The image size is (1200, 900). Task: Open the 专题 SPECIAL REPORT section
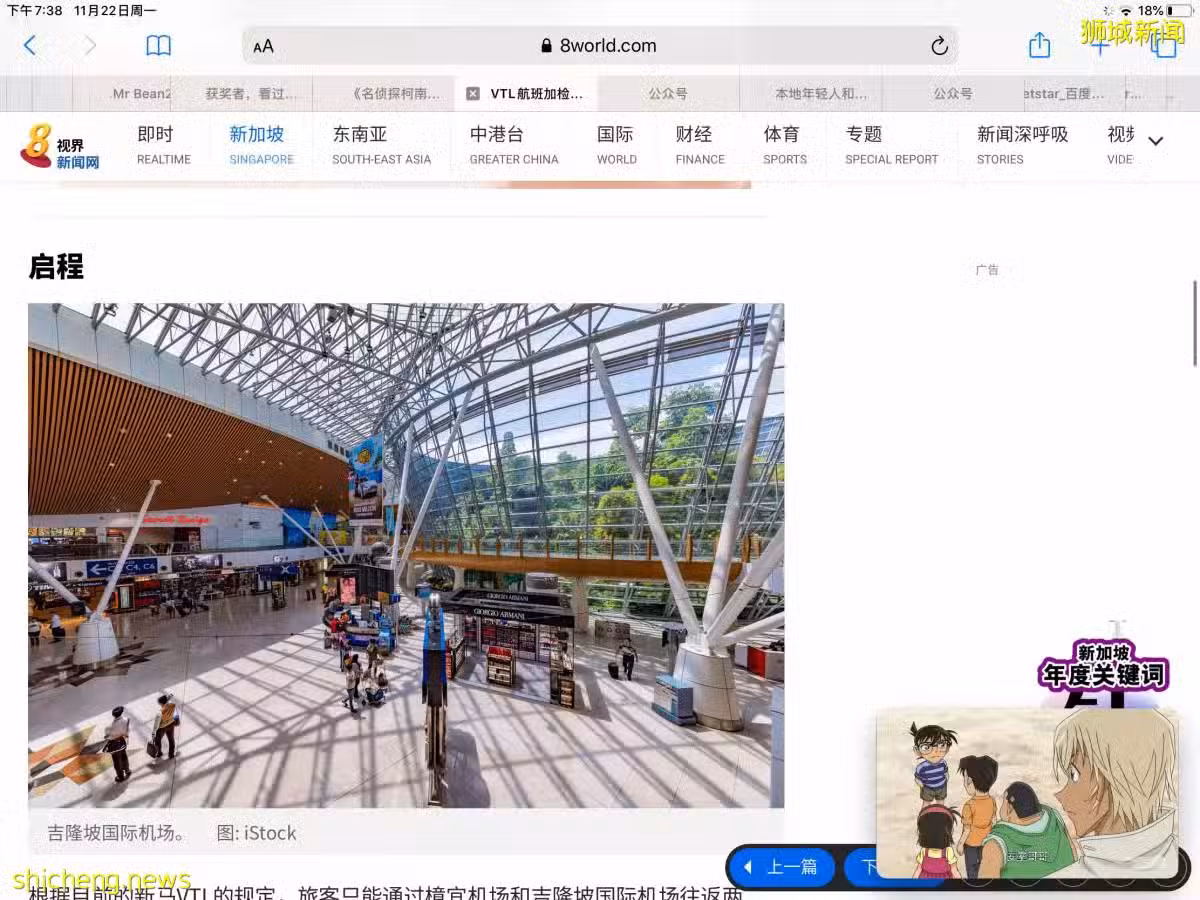(891, 145)
